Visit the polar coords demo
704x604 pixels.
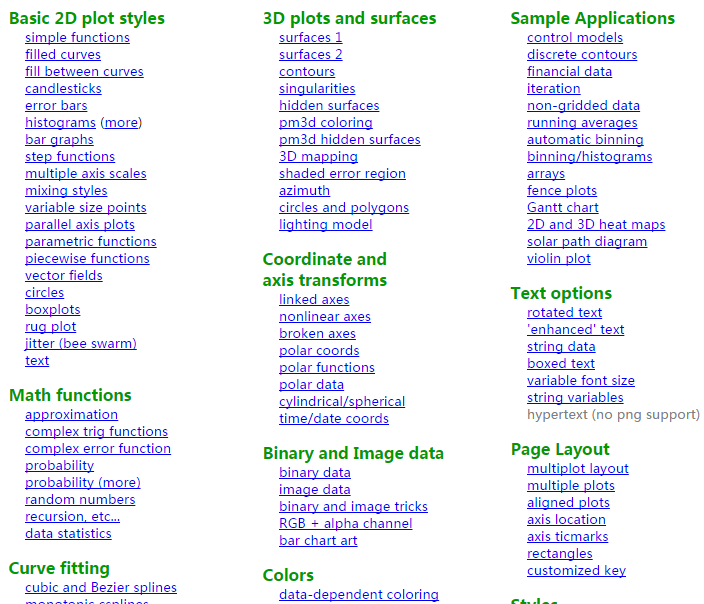(x=319, y=351)
